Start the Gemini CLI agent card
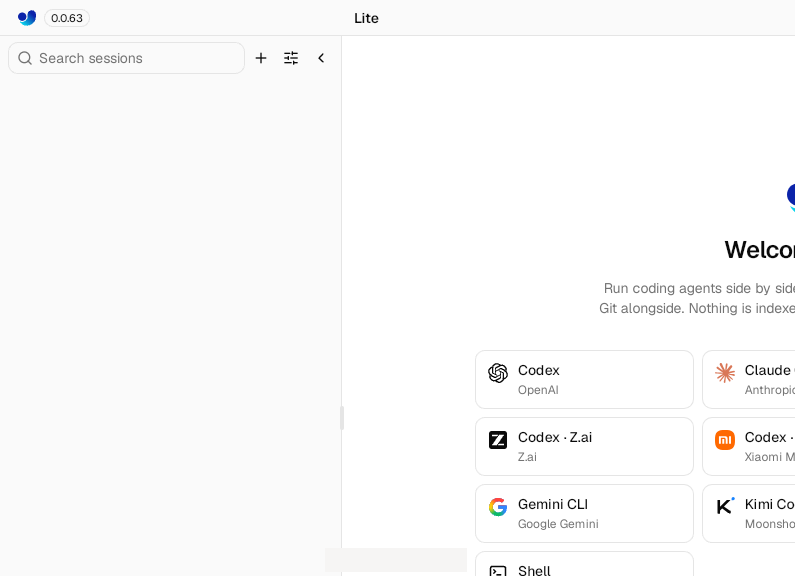Screen dimensions: 795x576 pos(584,513)
